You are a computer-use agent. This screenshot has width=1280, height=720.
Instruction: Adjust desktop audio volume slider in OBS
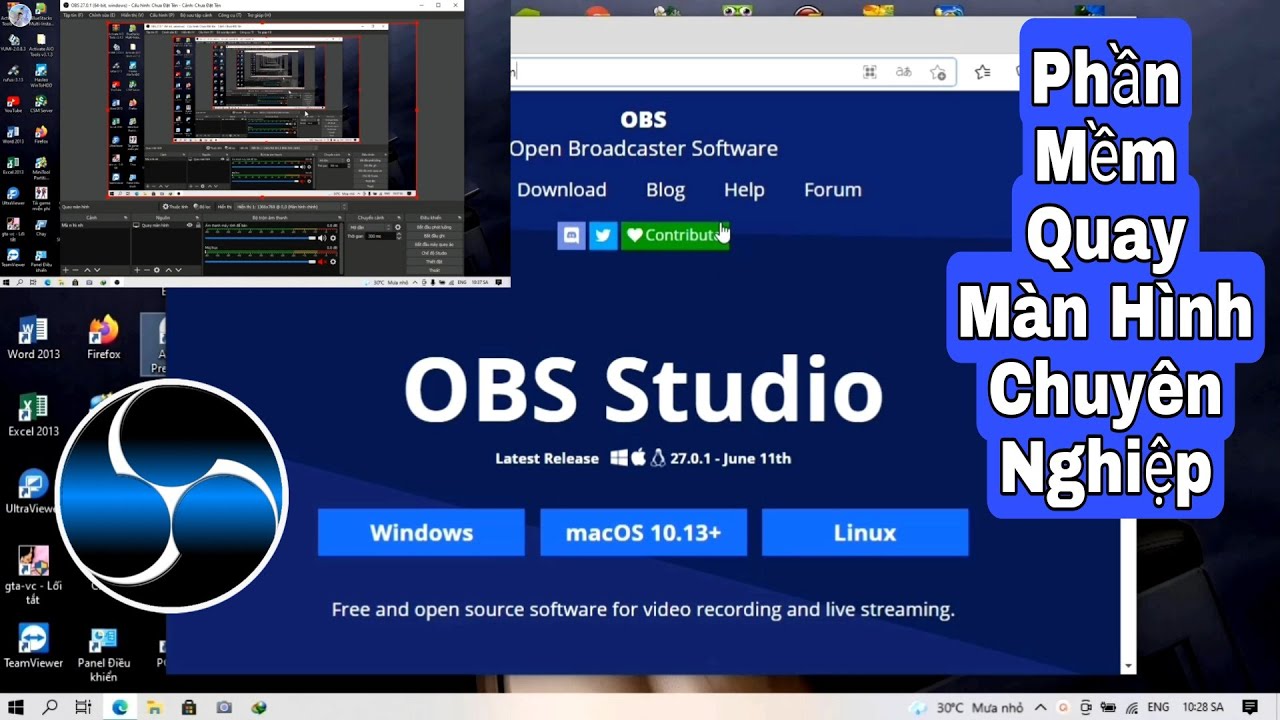(261, 238)
